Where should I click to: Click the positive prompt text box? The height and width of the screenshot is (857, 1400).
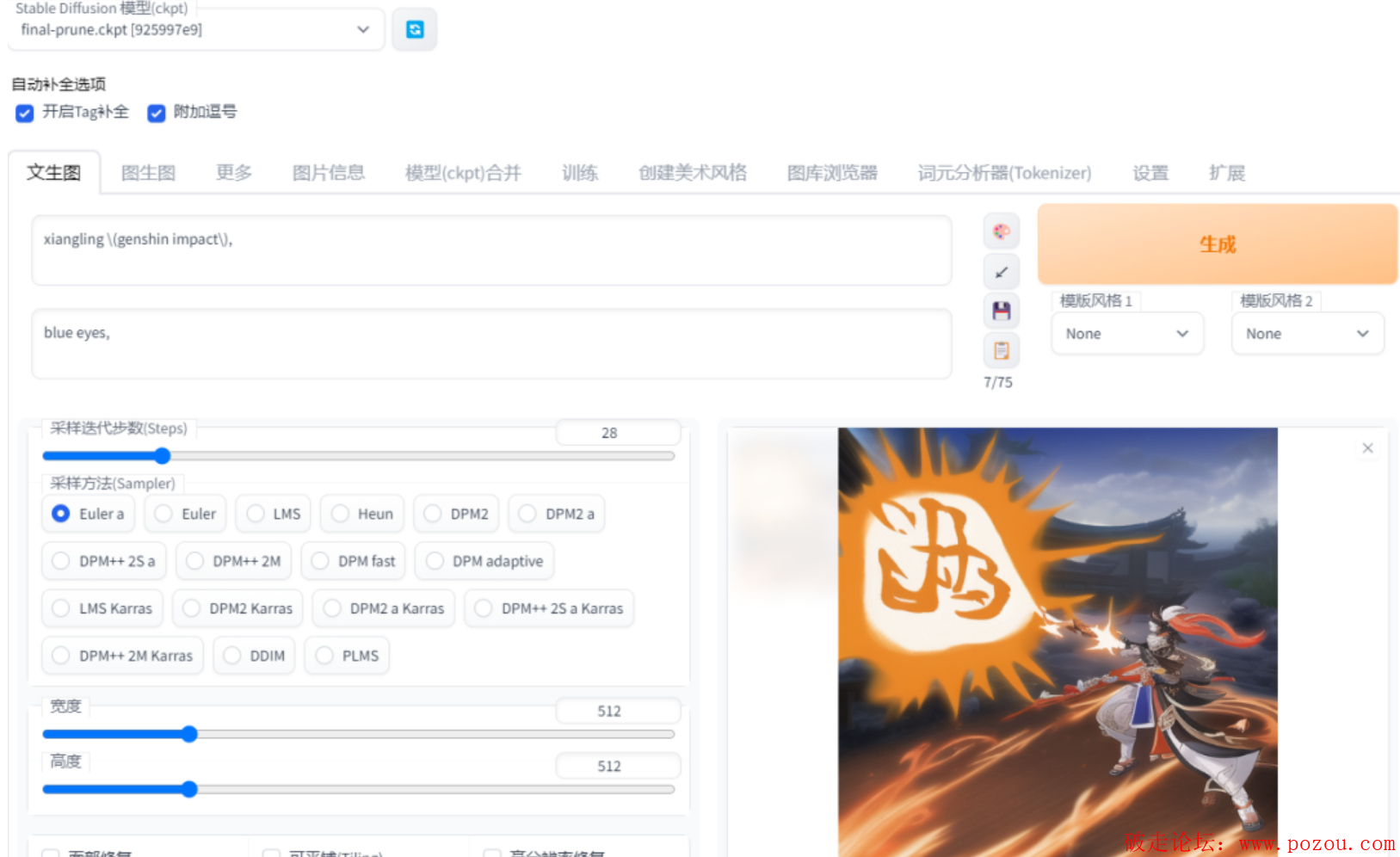click(491, 250)
